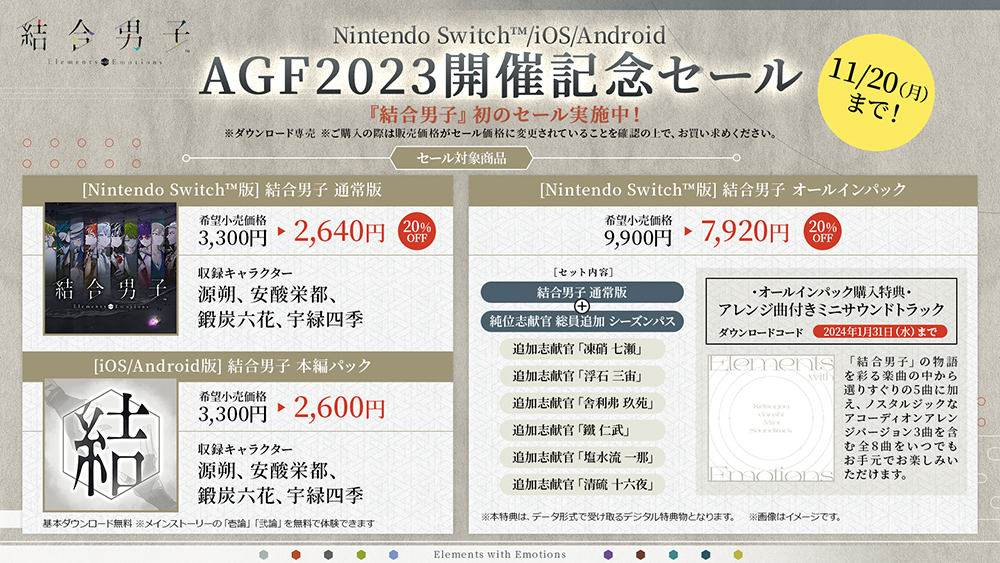The image size is (1000, 563).
Task: Click the Nintendo Switch™/iOS/Android heading
Action: [x=499, y=35]
